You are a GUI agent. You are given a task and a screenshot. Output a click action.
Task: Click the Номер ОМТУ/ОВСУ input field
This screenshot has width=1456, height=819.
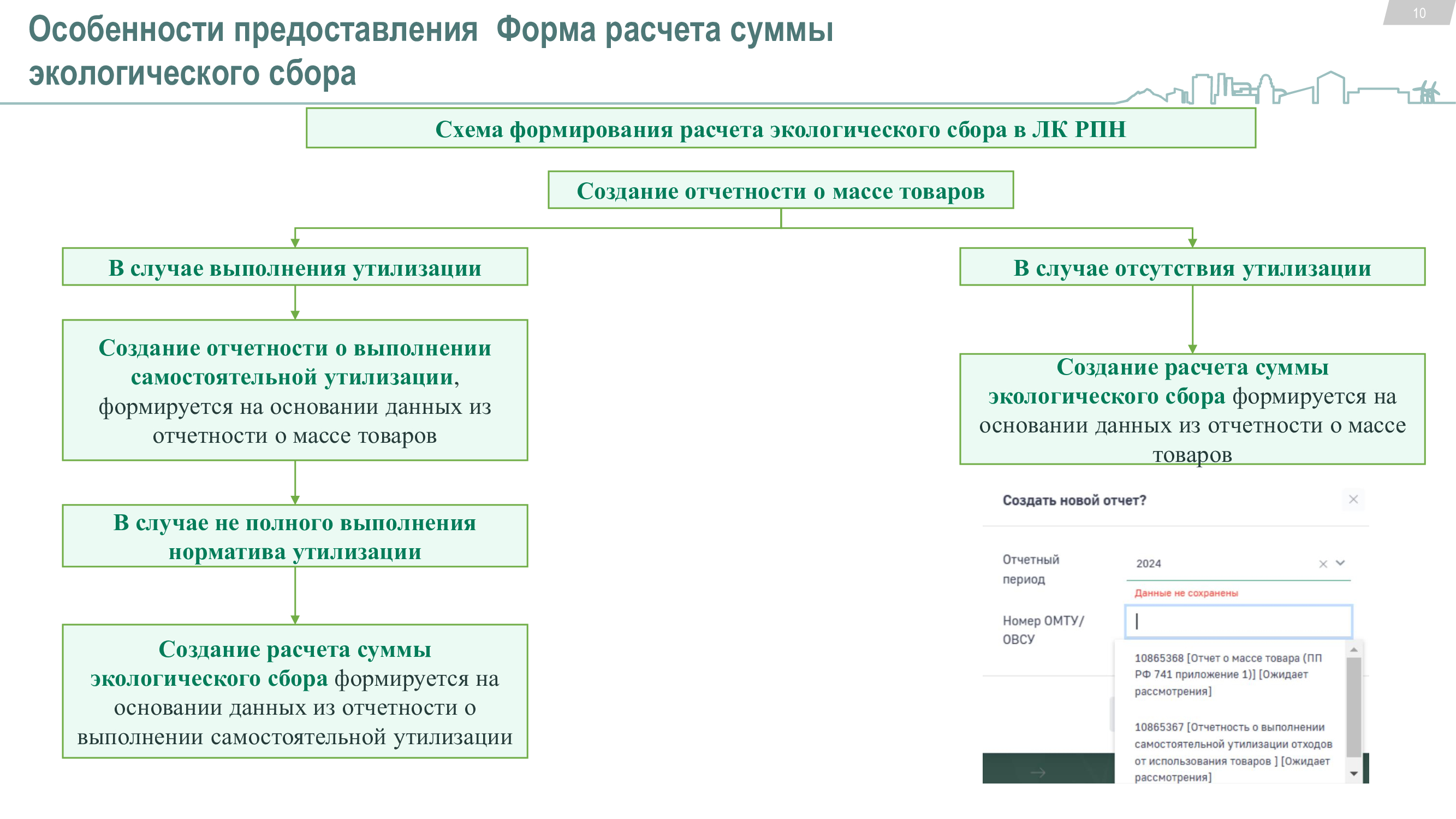[1238, 621]
